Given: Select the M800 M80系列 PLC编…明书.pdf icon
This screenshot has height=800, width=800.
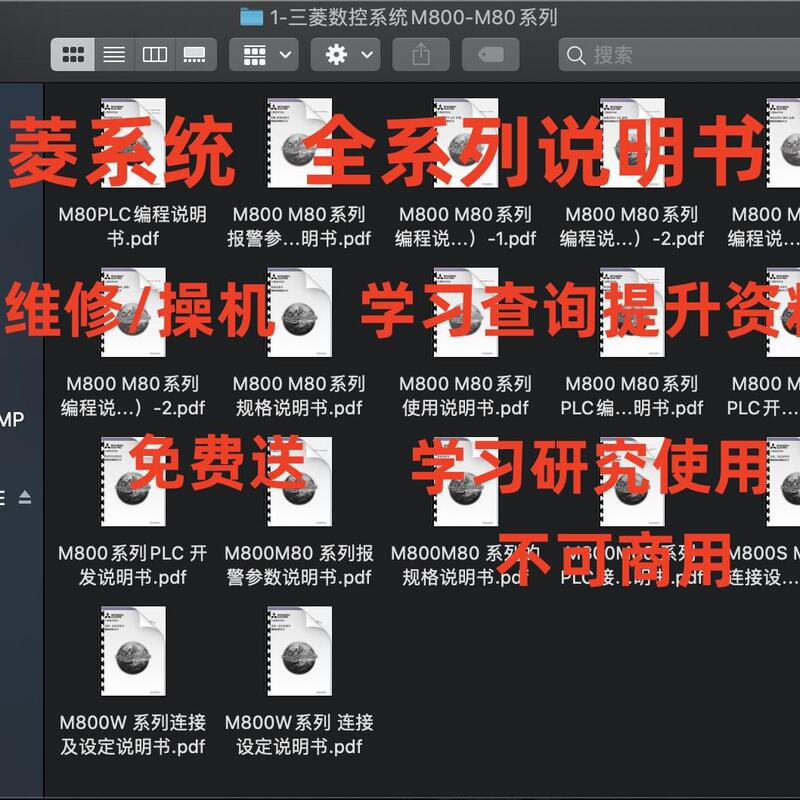Looking at the screenshot, I should click(632, 312).
